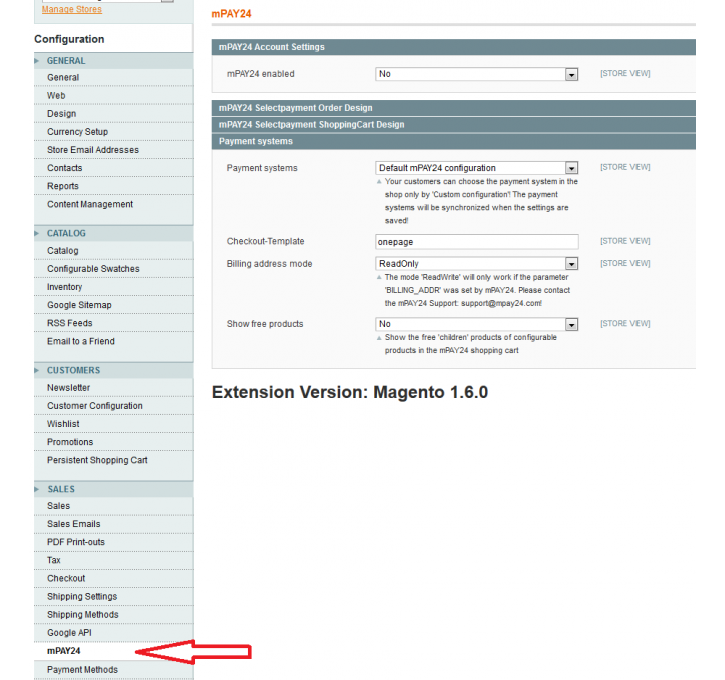Collapse the CATALOG configuration section

(x=113, y=233)
